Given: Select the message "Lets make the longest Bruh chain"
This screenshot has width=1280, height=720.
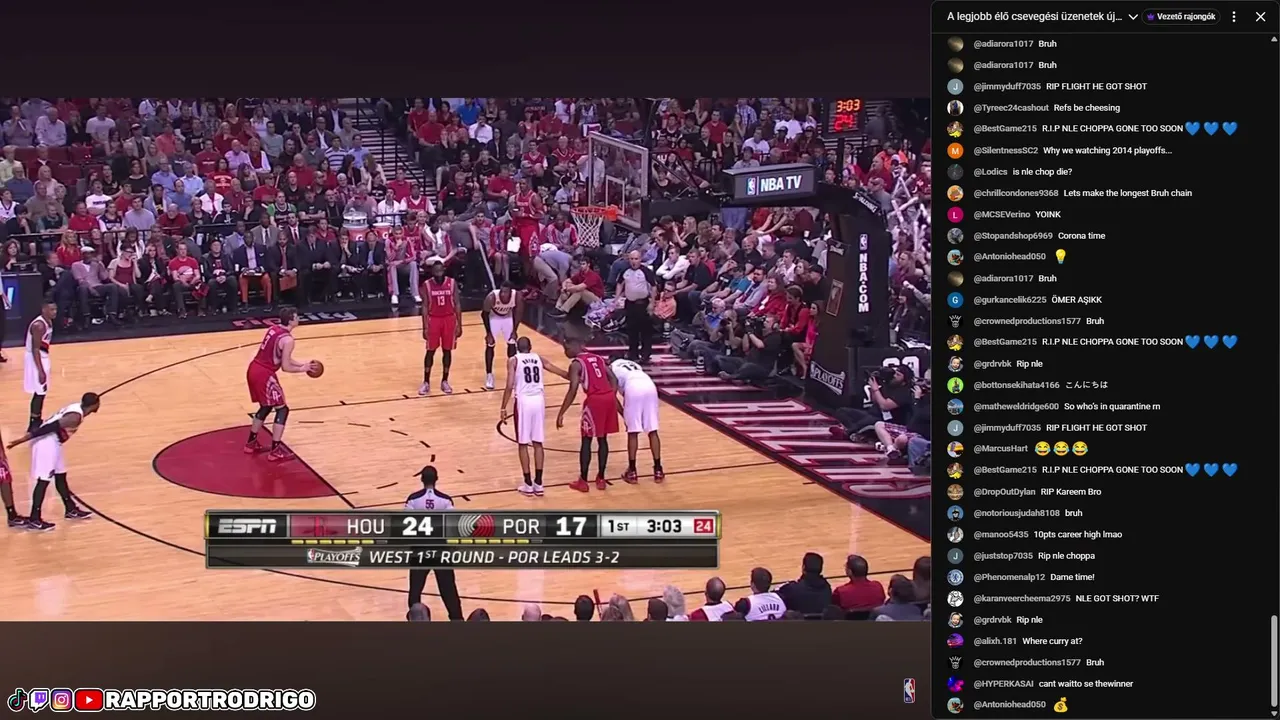Looking at the screenshot, I should tap(1128, 193).
